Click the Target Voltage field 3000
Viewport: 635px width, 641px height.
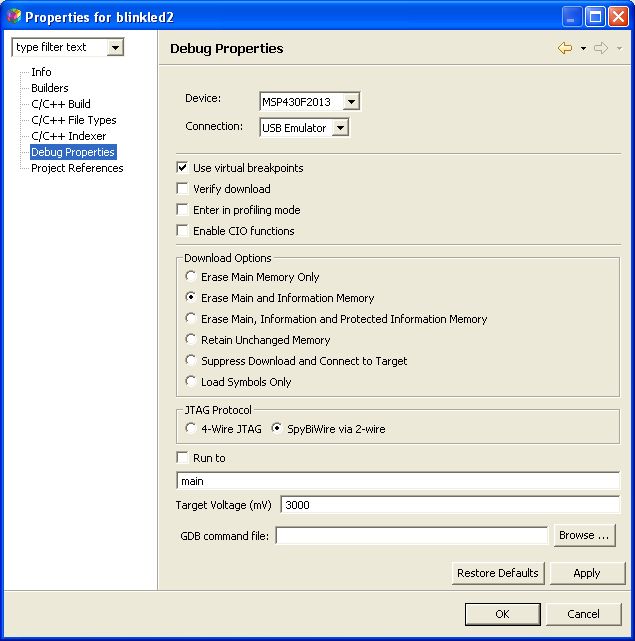450,505
